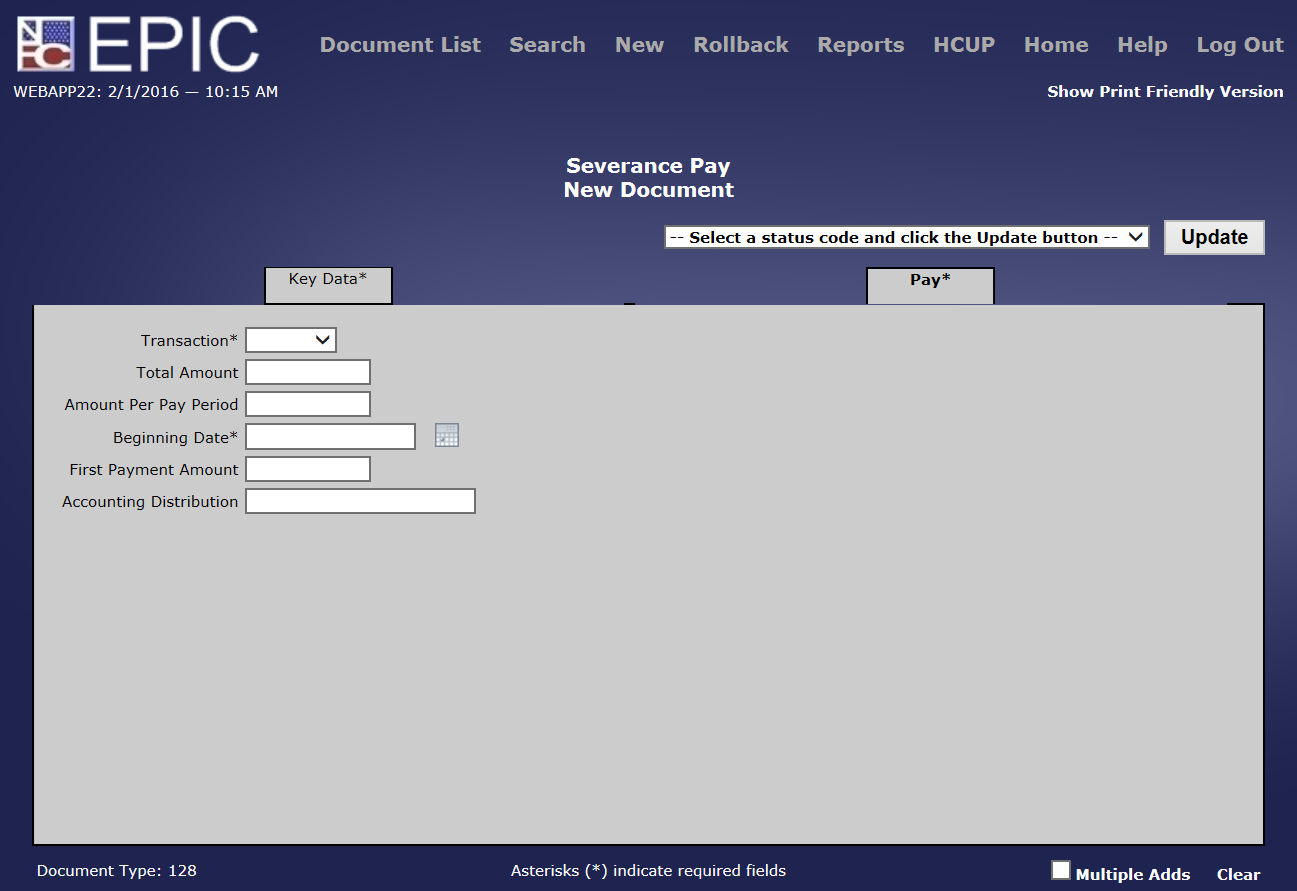Click the 'Asterisks (*) indicate required fields' note
This screenshot has height=891, width=1297.
648,870
